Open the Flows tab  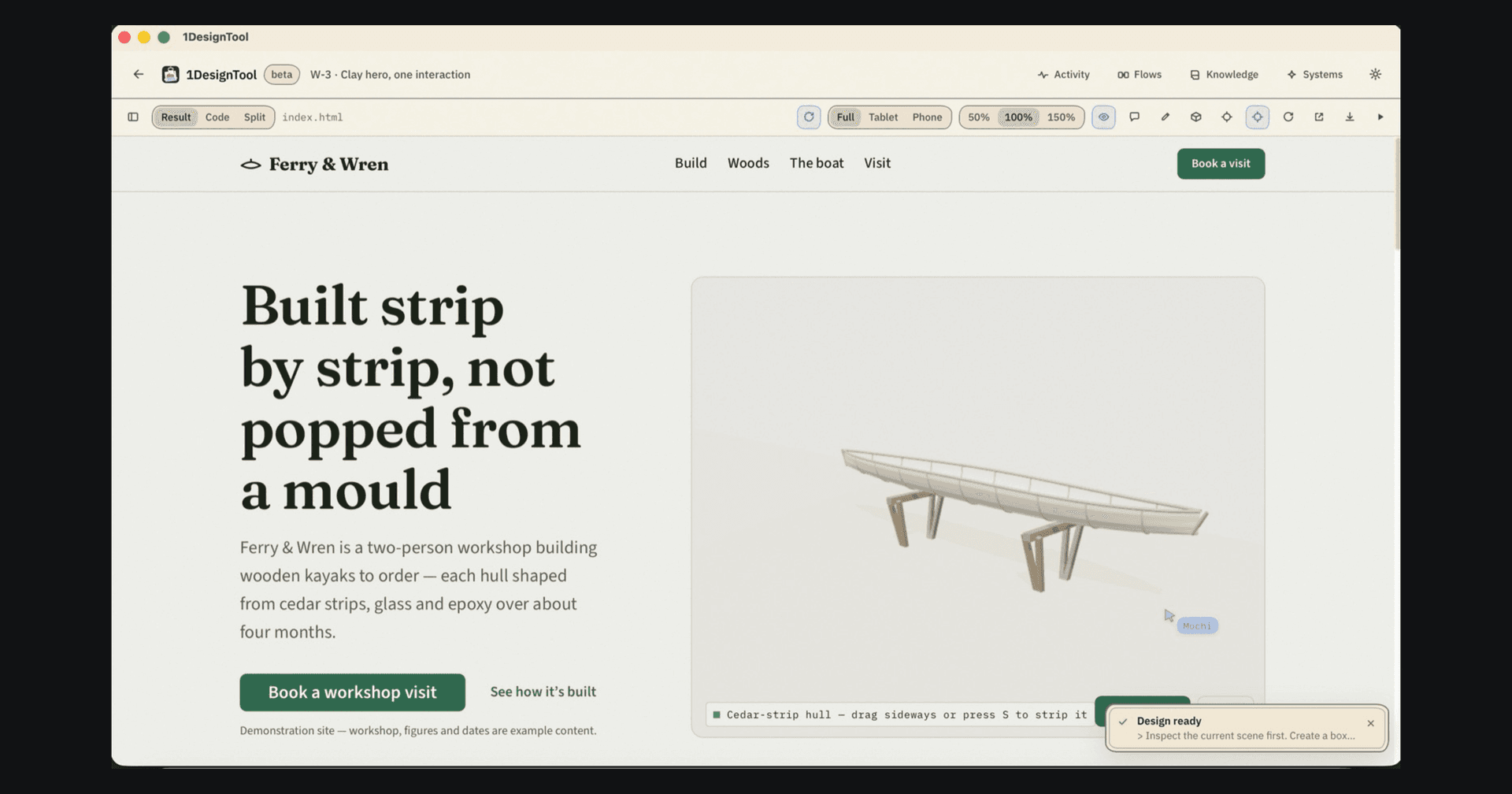point(1140,75)
